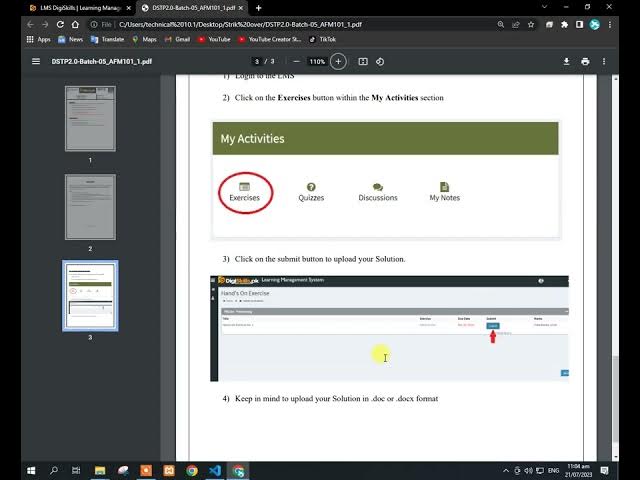Click the PDF vertical scrollbar thumb
The width and height of the screenshot is (640, 480).
[616, 398]
